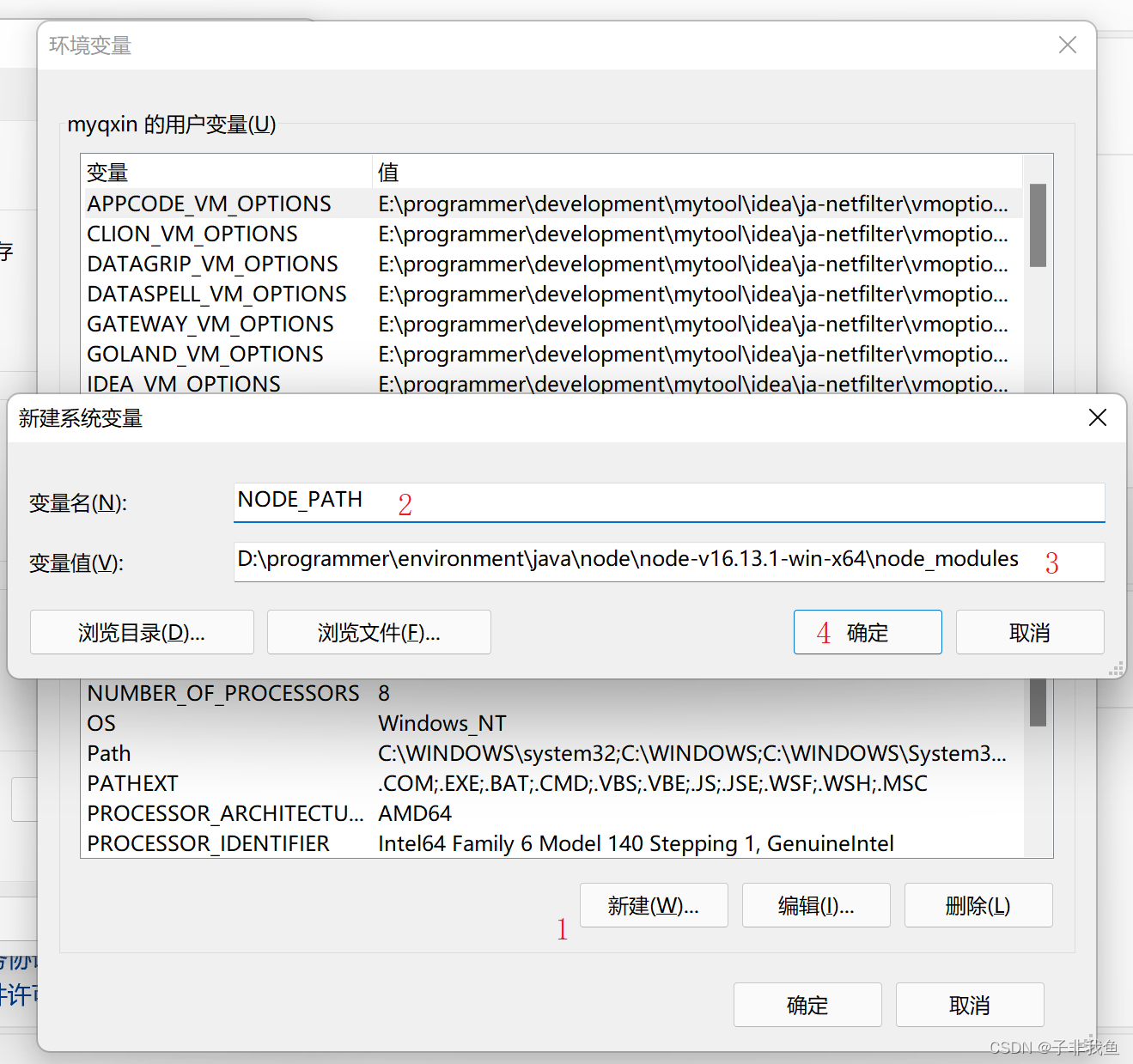Click 新建(W)... system variable button
This screenshot has width=1133, height=1064.
pos(654,905)
